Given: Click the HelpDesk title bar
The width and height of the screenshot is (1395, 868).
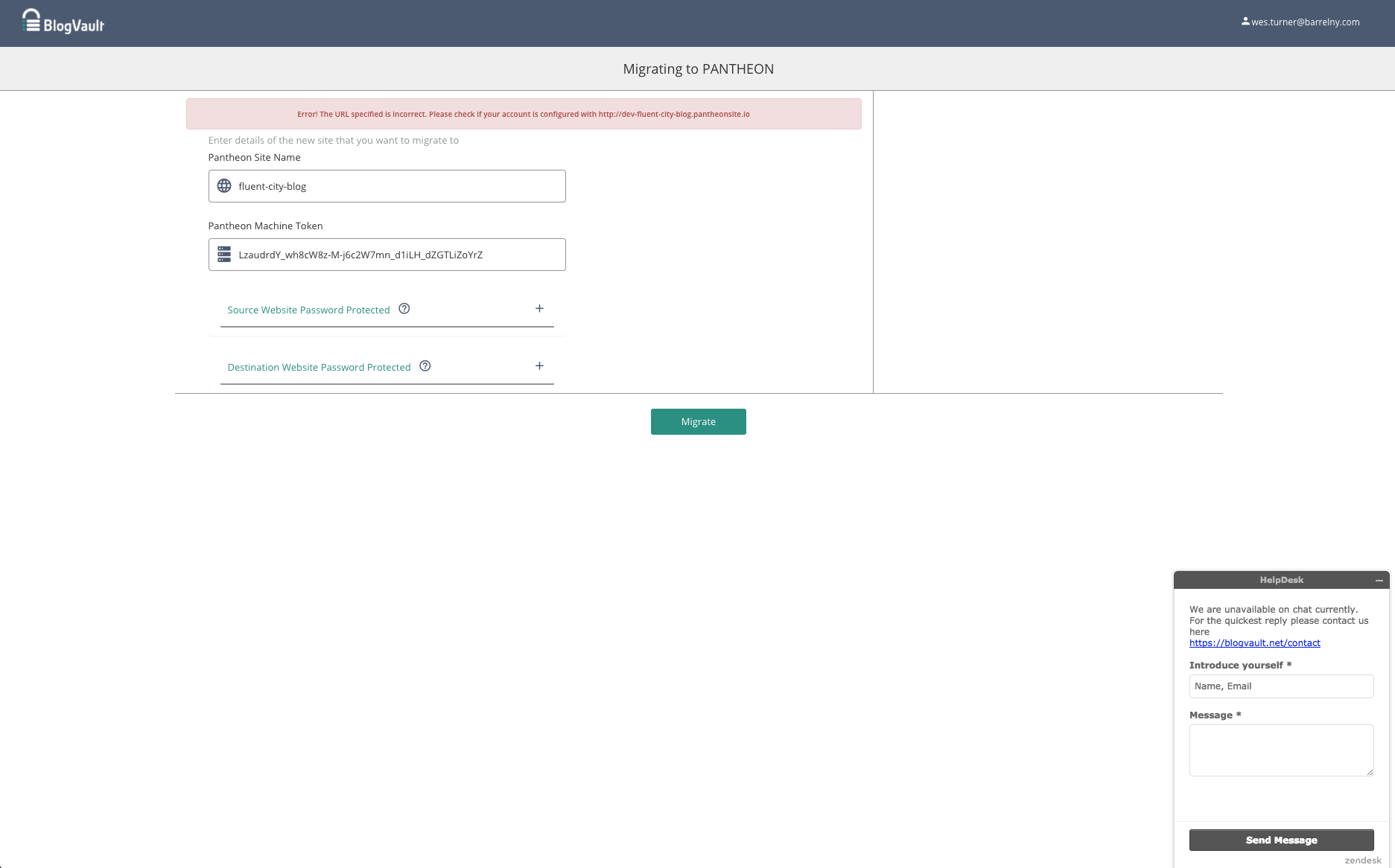Looking at the screenshot, I should 1282,580.
